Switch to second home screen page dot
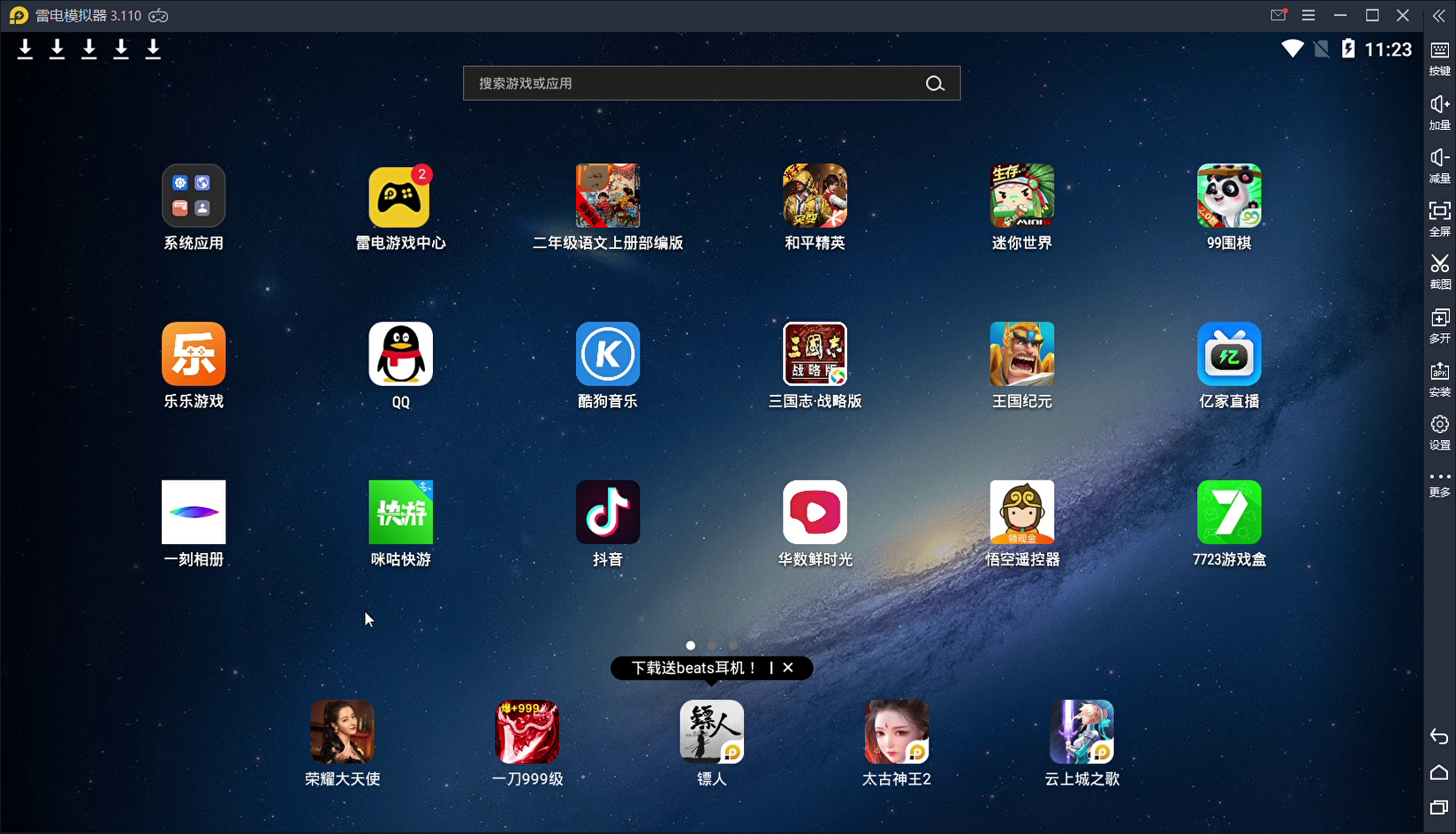 [x=712, y=646]
